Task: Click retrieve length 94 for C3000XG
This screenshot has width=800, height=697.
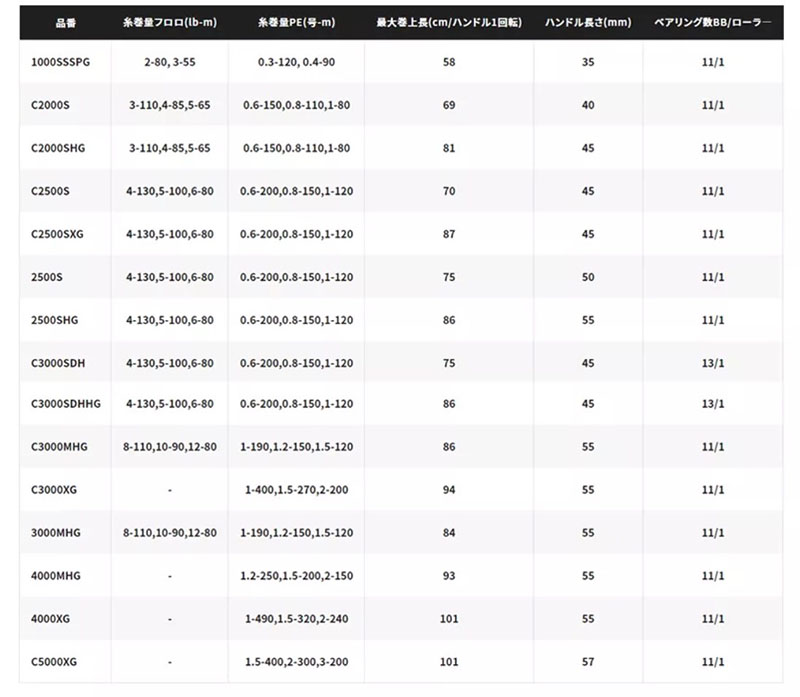Action: [x=449, y=490]
